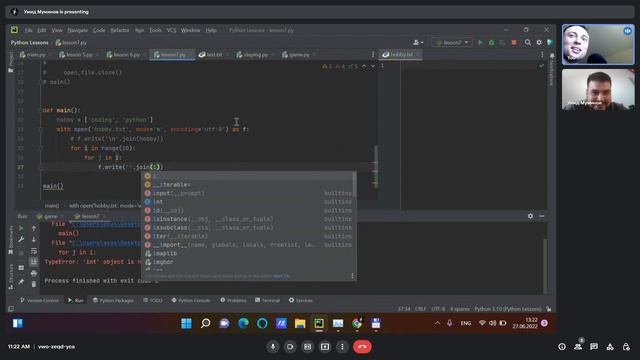
Task: Open Python Console tool window
Action: [x=191, y=300]
